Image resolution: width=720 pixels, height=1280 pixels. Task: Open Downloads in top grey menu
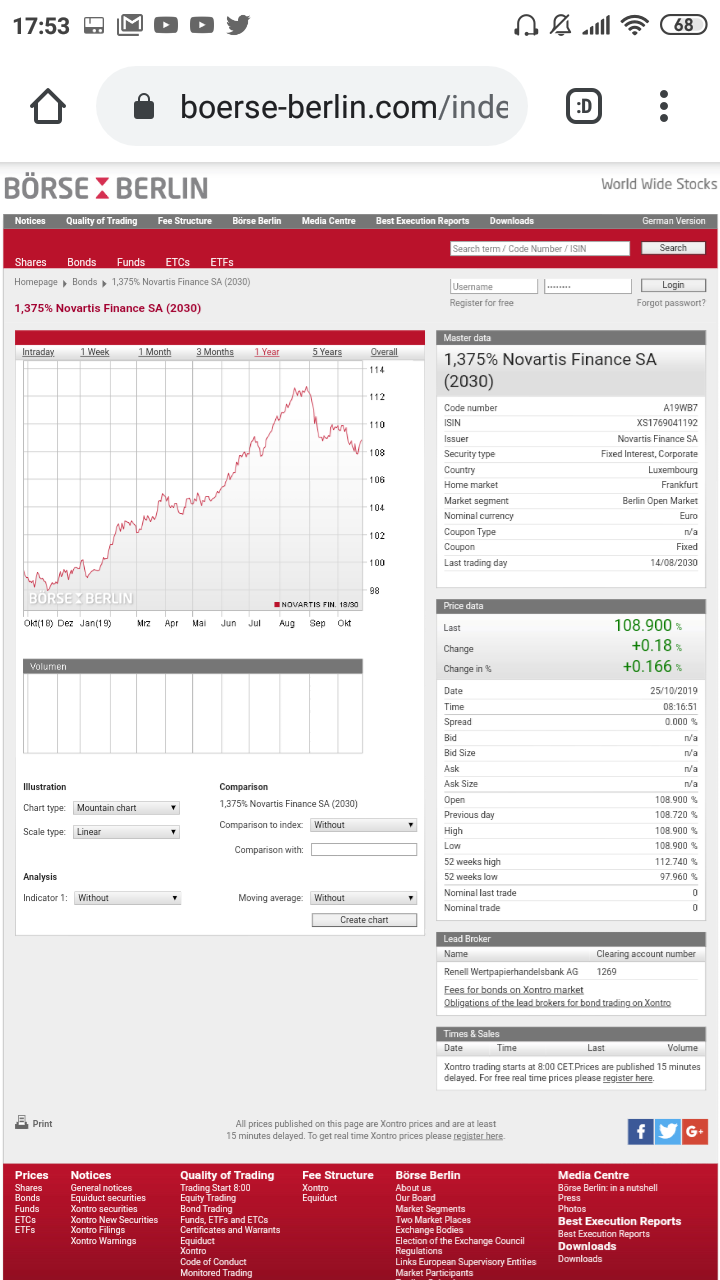coord(512,221)
